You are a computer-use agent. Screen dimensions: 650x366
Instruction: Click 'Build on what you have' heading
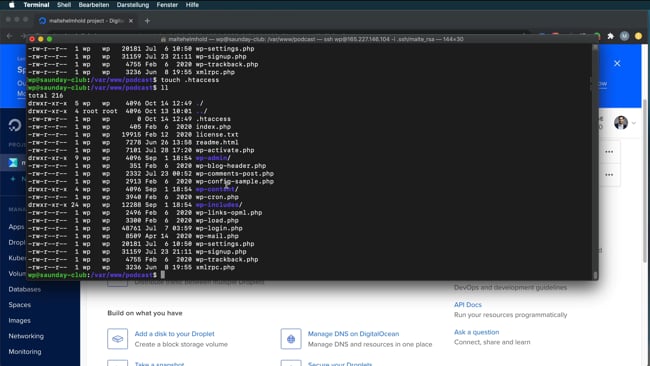pyautogui.click(x=145, y=313)
